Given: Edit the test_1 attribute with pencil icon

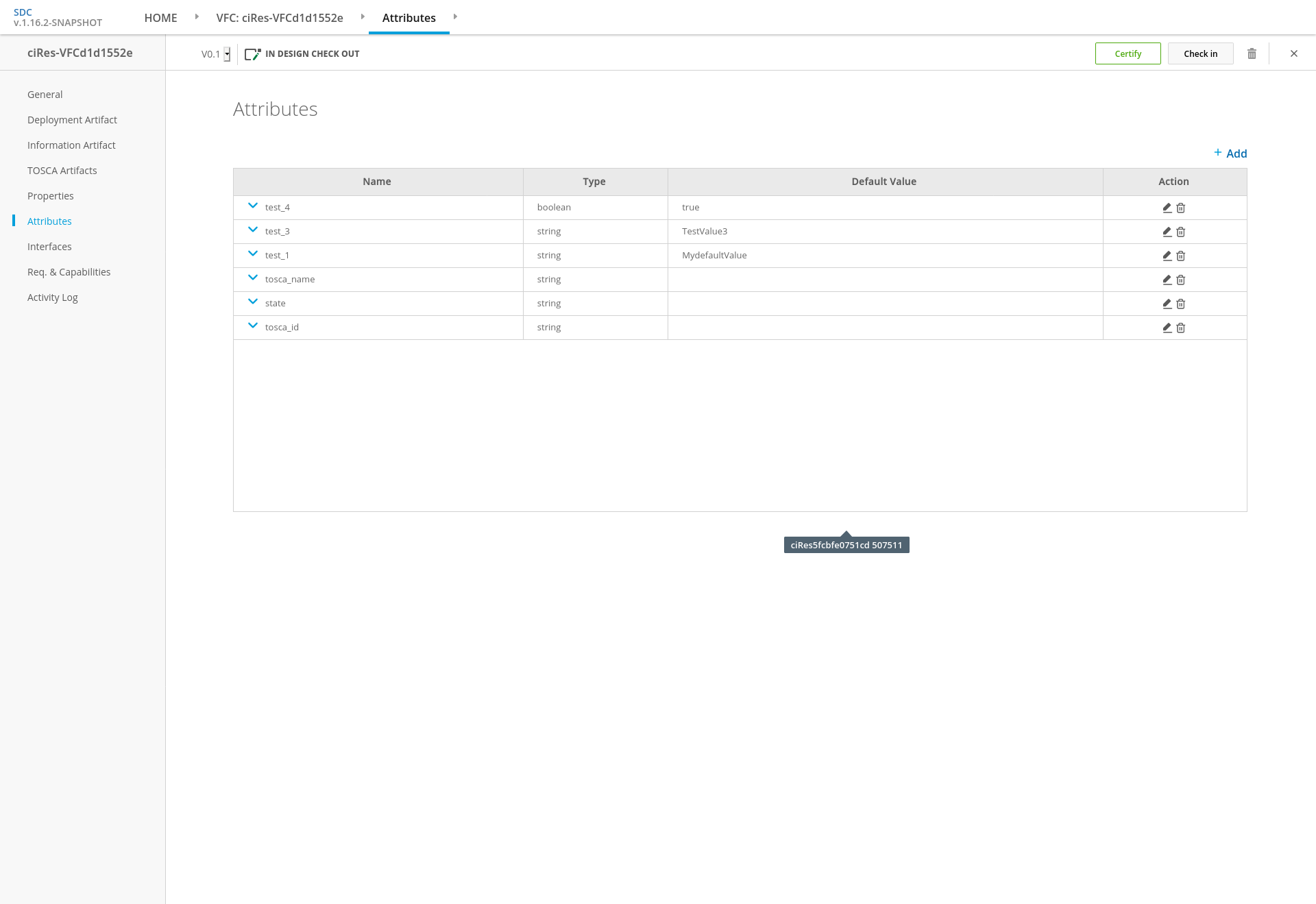Looking at the screenshot, I should pos(1167,256).
